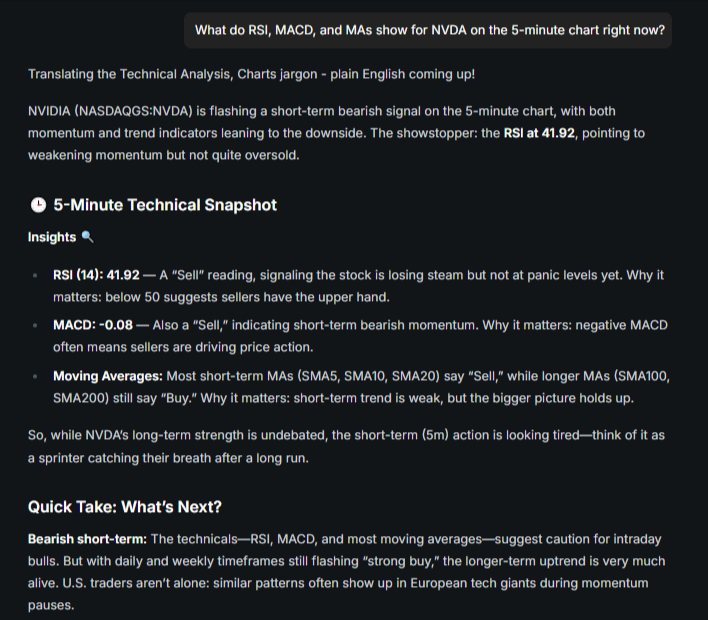The height and width of the screenshot is (620, 708).
Task: Click the bold 'Moving Averages:' label
Action: 108,376
